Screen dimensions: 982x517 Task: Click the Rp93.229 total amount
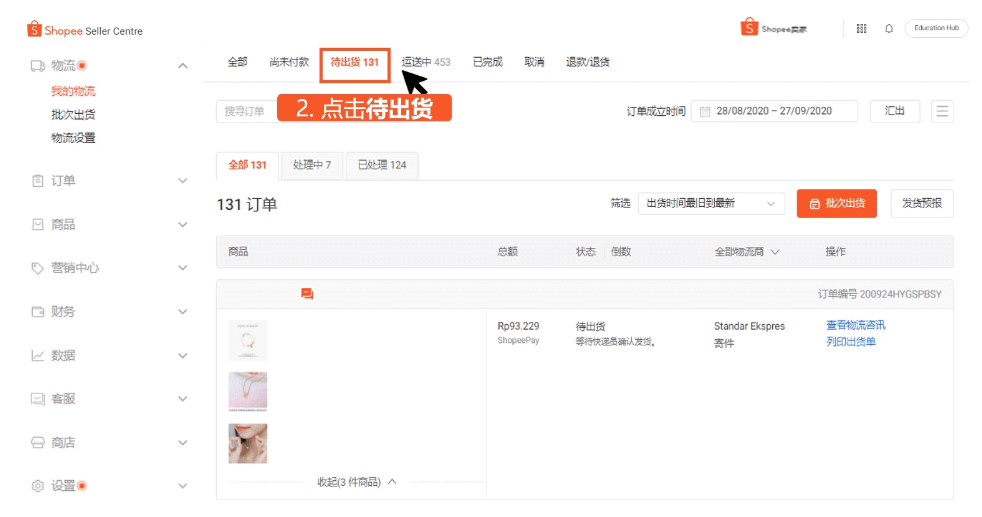click(518, 326)
